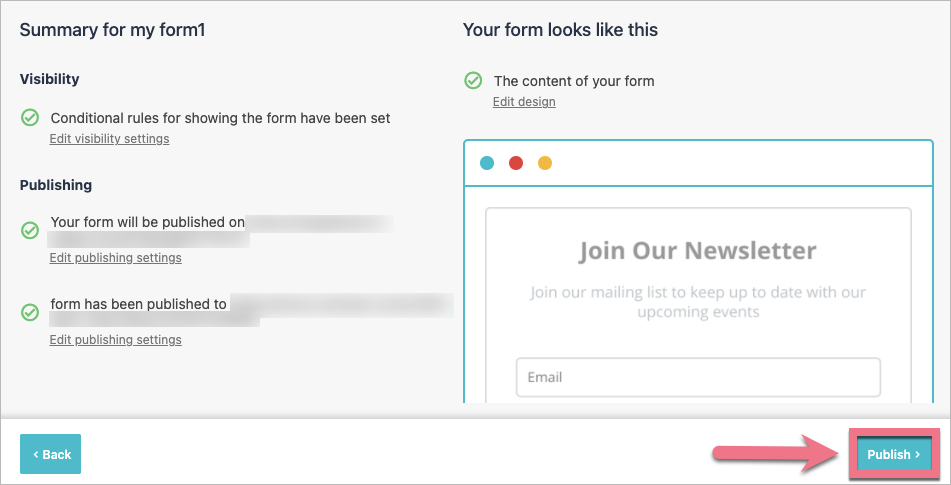Click the 'Summary for my form1' title
The image size is (951, 485).
[112, 30]
